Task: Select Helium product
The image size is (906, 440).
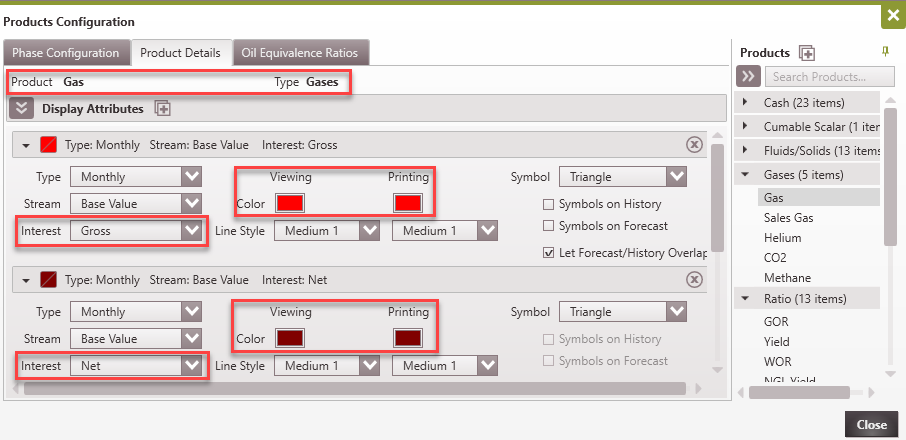Action: point(782,238)
